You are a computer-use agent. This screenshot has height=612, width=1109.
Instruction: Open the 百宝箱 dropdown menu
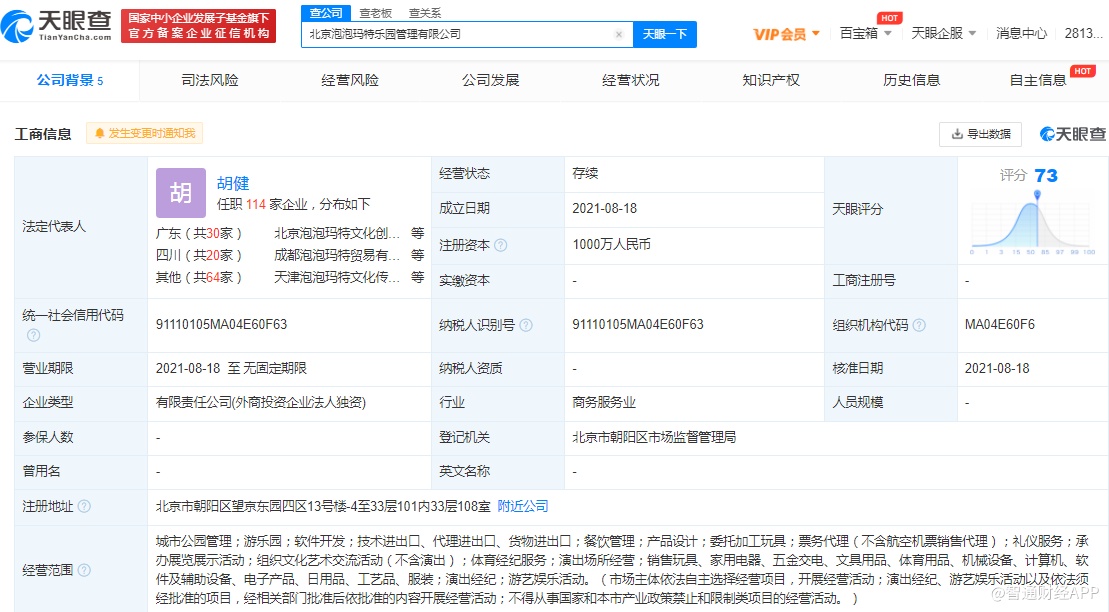point(865,34)
